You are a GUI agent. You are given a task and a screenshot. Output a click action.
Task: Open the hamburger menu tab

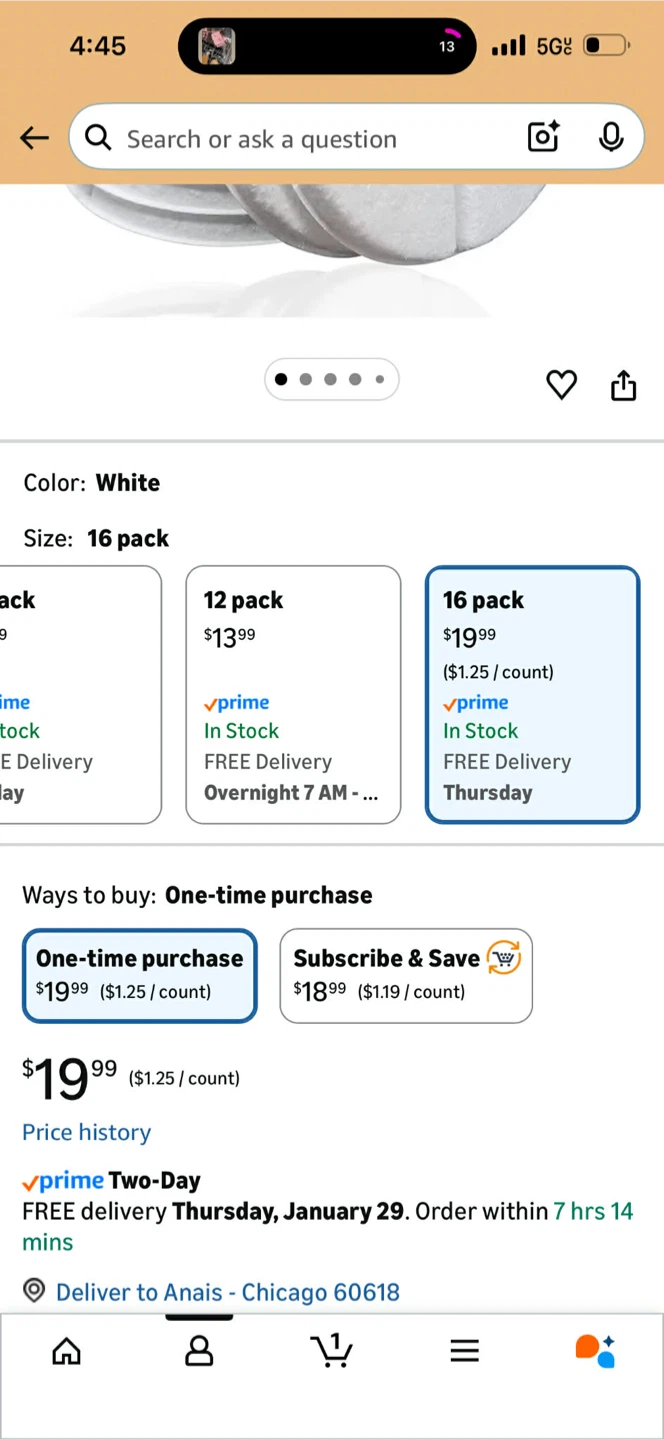464,1351
